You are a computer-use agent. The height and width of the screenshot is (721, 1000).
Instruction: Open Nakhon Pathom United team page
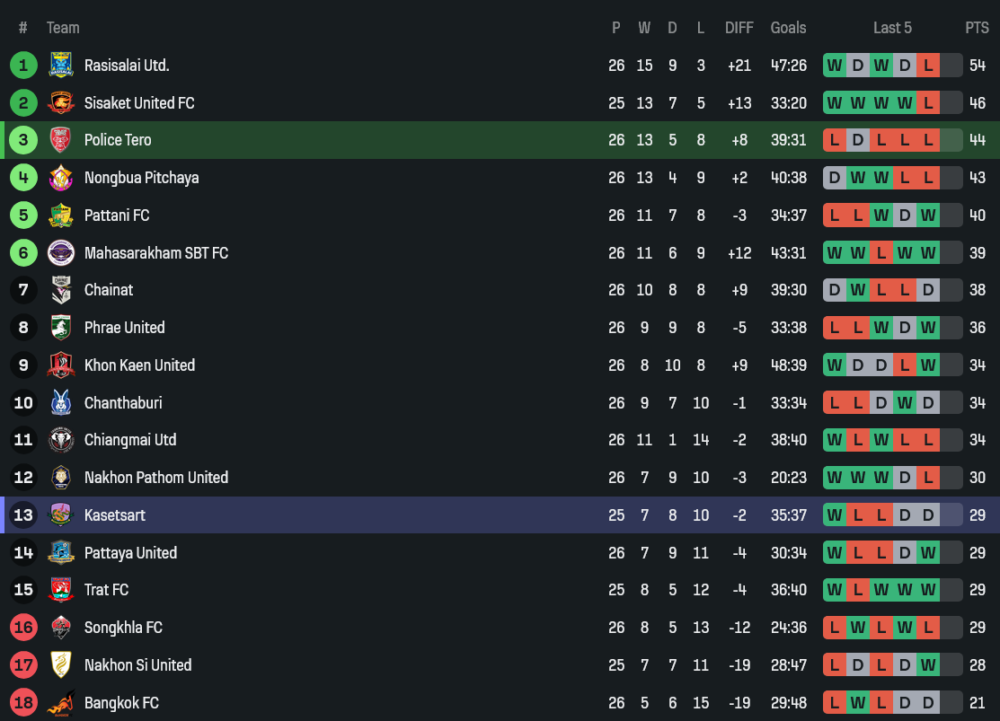coord(156,478)
